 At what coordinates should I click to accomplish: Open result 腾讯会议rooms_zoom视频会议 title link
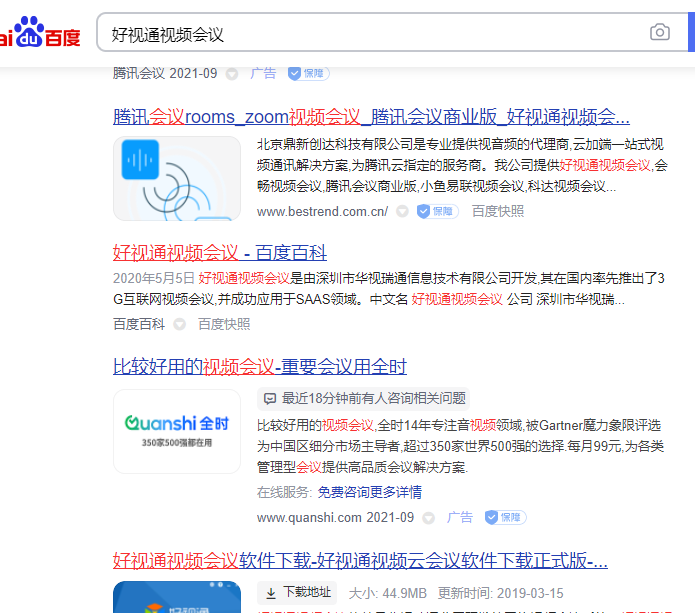click(371, 117)
